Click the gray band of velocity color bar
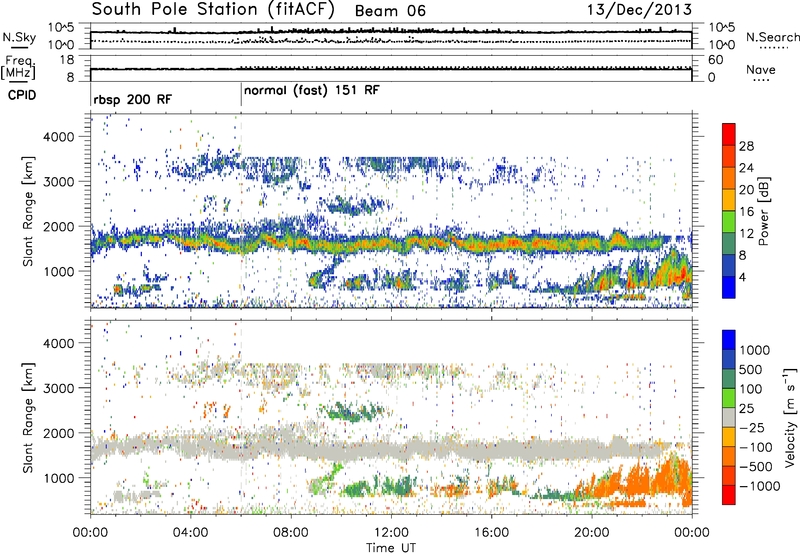 click(729, 418)
